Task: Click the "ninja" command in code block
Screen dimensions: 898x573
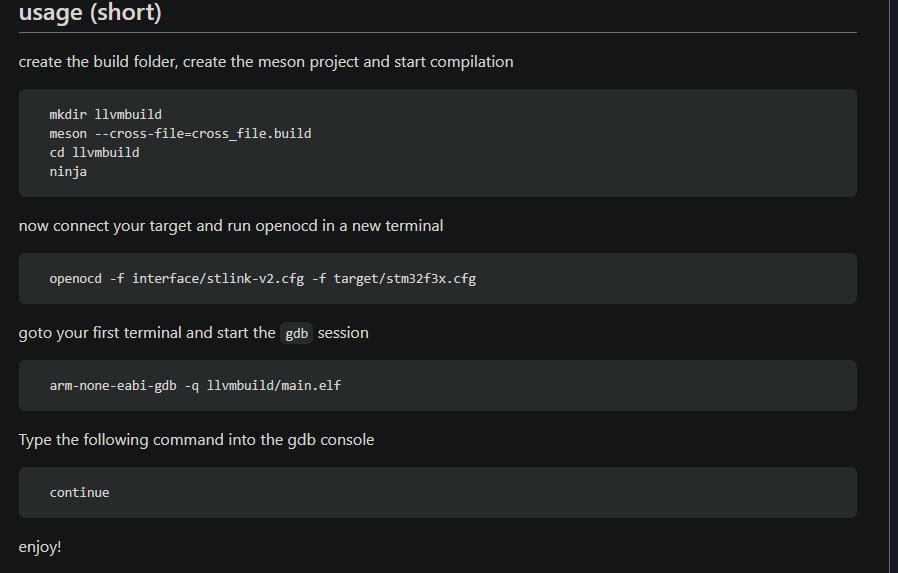Action: point(68,172)
